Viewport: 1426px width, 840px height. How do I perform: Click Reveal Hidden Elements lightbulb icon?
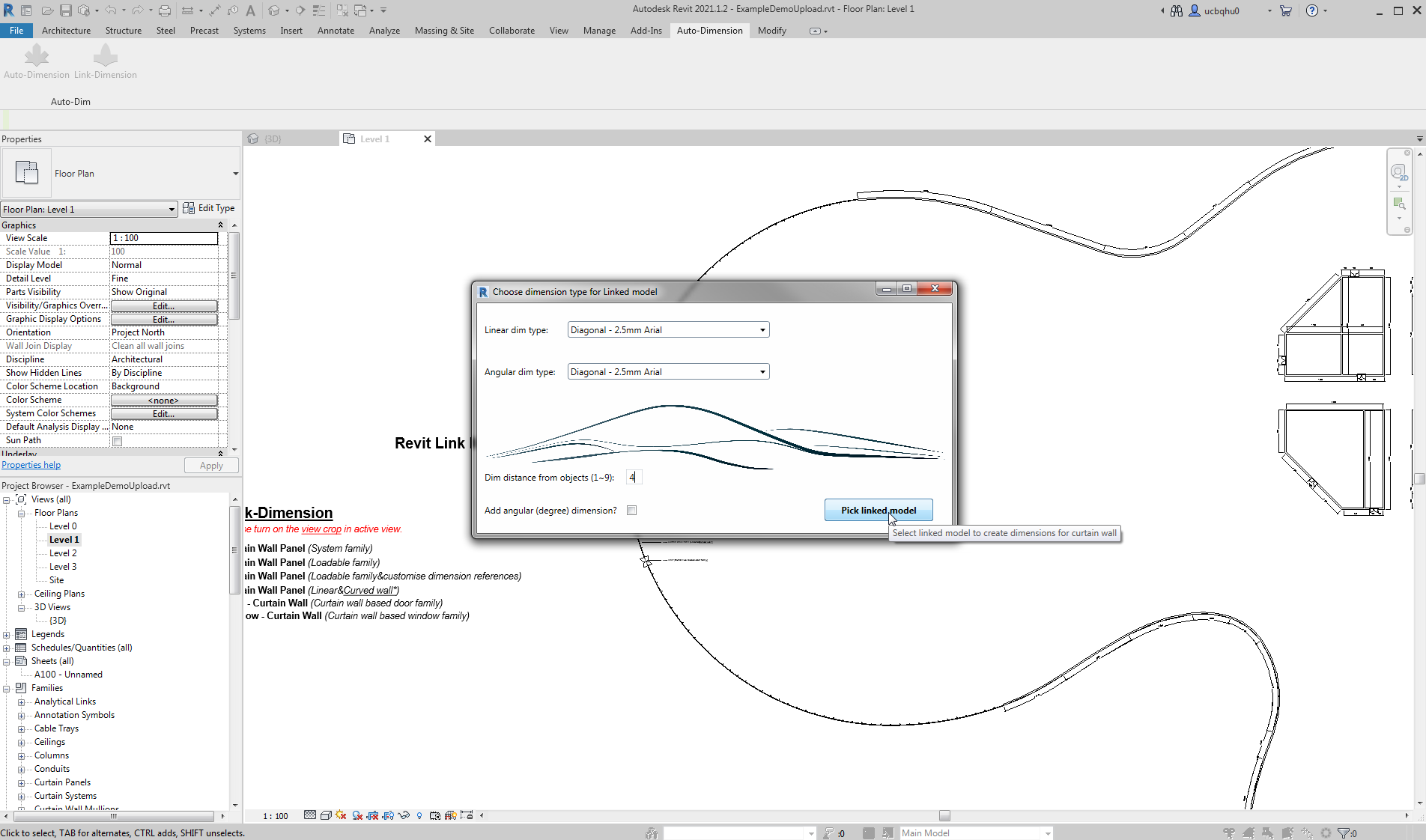[x=419, y=815]
